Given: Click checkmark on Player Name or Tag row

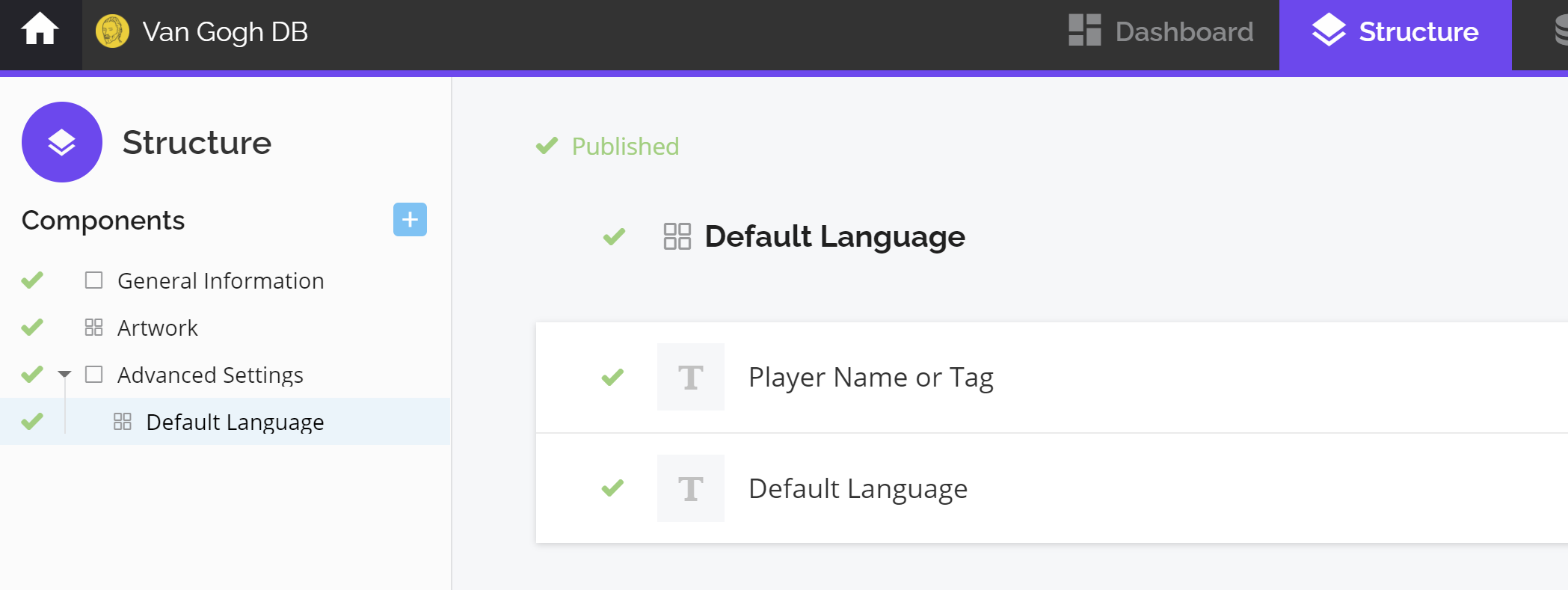Looking at the screenshot, I should (612, 377).
